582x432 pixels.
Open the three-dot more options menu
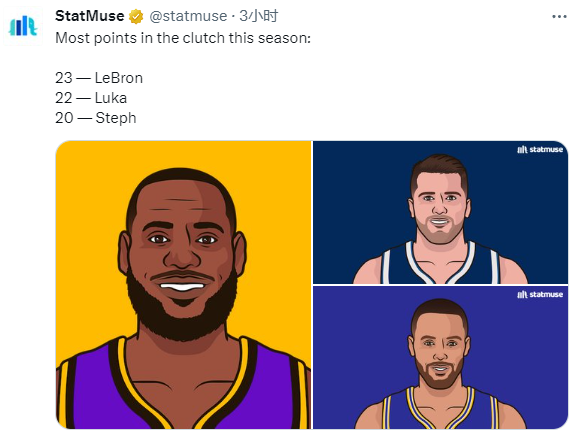(x=559, y=17)
